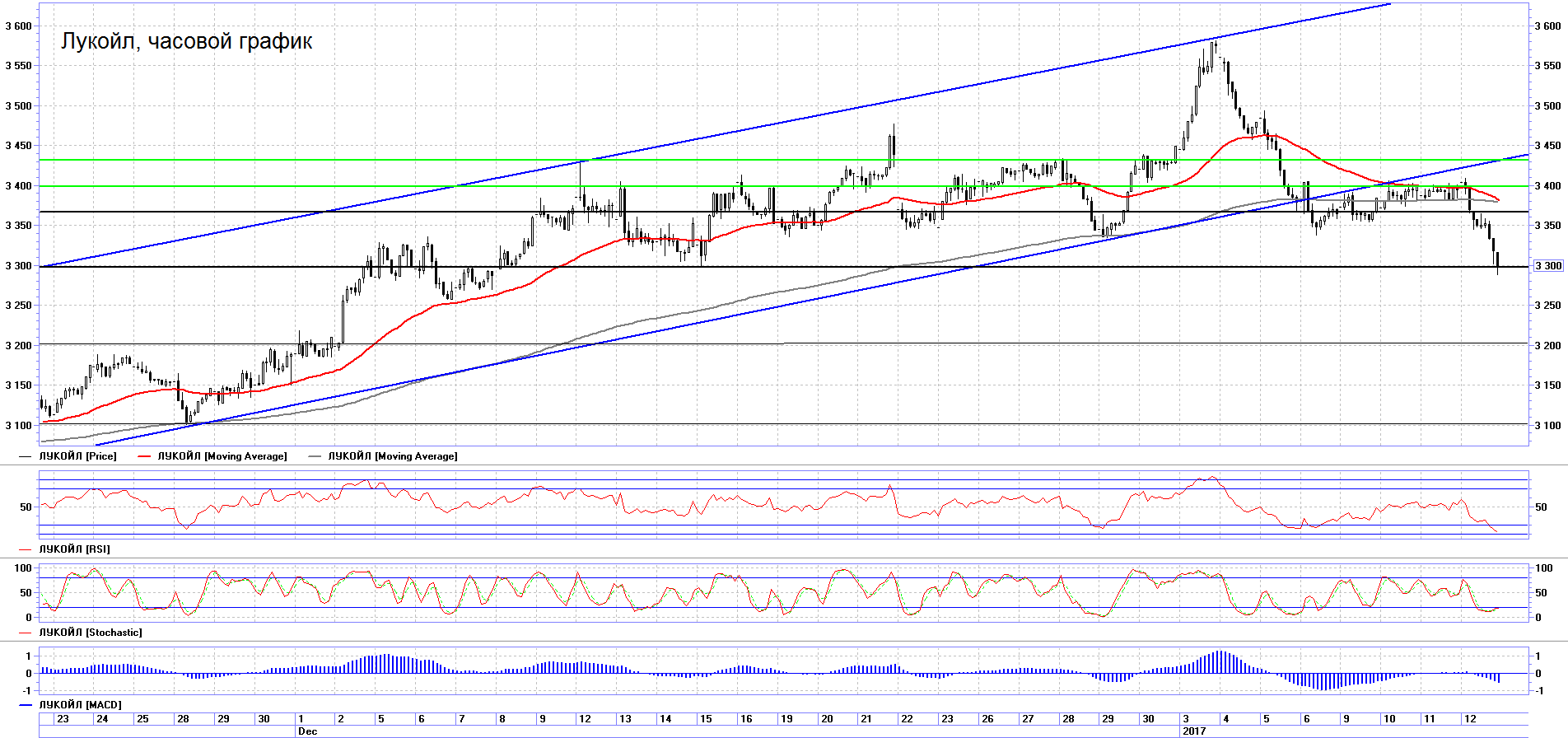The height and width of the screenshot is (738, 1568).
Task: Click '3 200' on the right price axis
Action: pos(1547,346)
